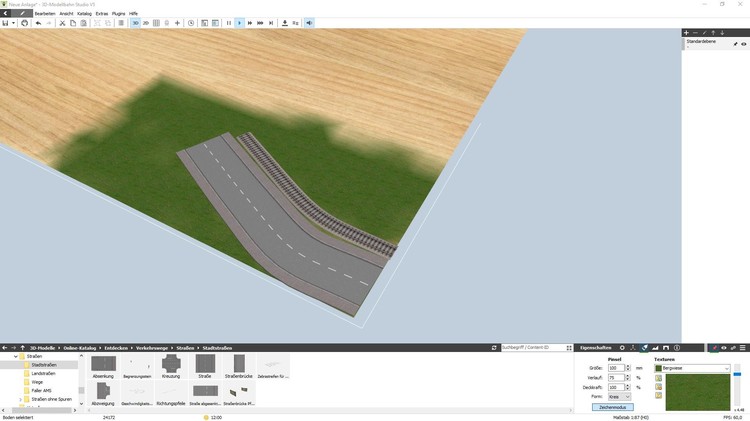
Task: Open the Hilfe menu
Action: click(x=133, y=13)
